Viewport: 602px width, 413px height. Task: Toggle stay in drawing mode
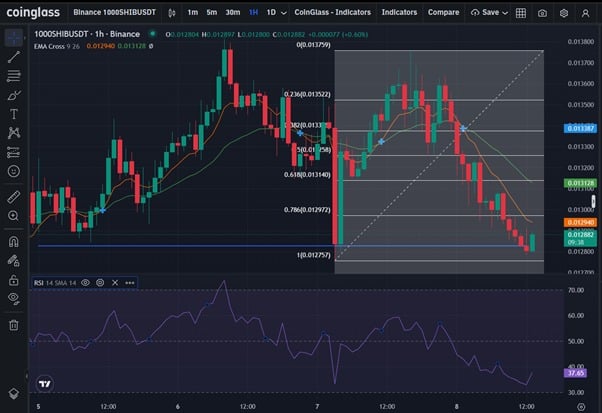click(14, 261)
